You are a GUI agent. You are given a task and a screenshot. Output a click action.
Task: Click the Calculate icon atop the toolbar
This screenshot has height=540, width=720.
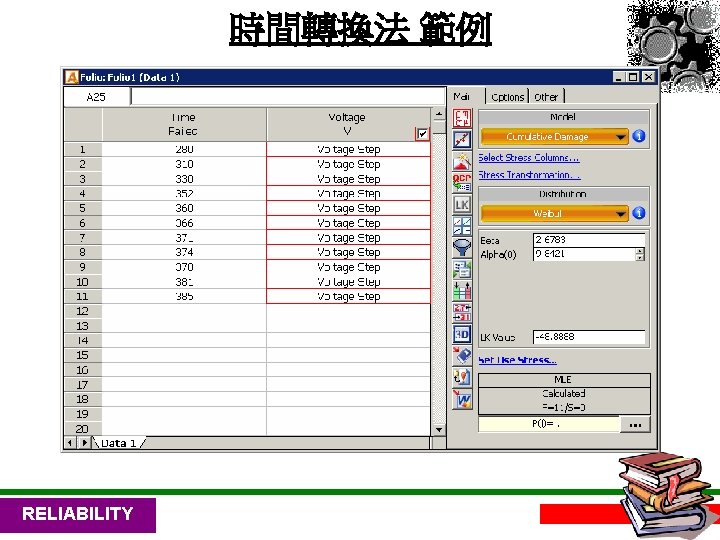pyautogui.click(x=462, y=118)
